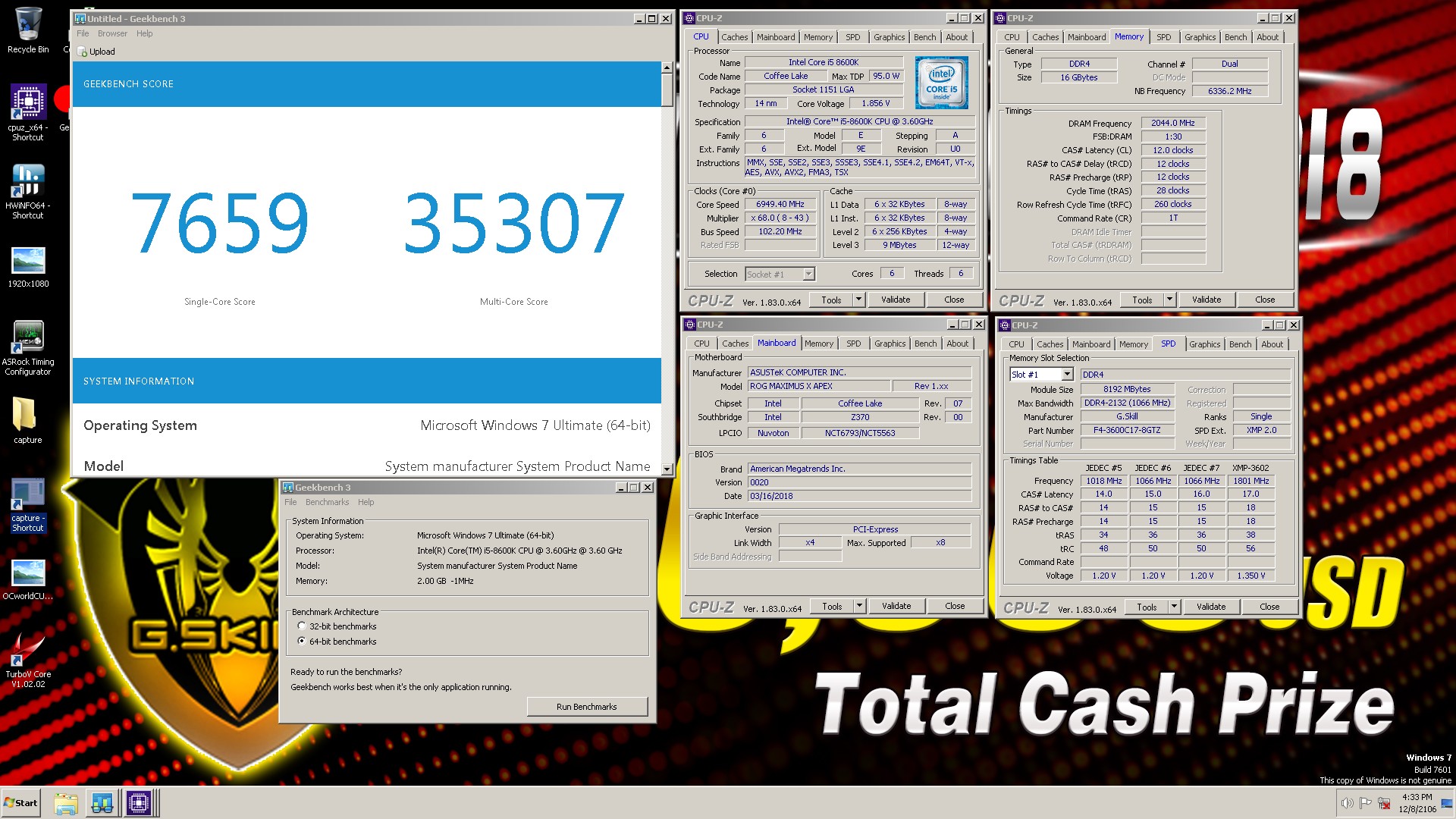Switch to SPD tab in Mainboard CPU-Z window

click(853, 344)
